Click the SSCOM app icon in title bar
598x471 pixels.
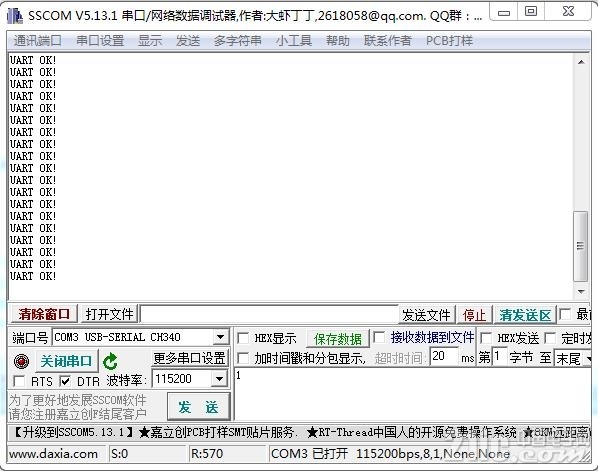[x=15, y=16]
